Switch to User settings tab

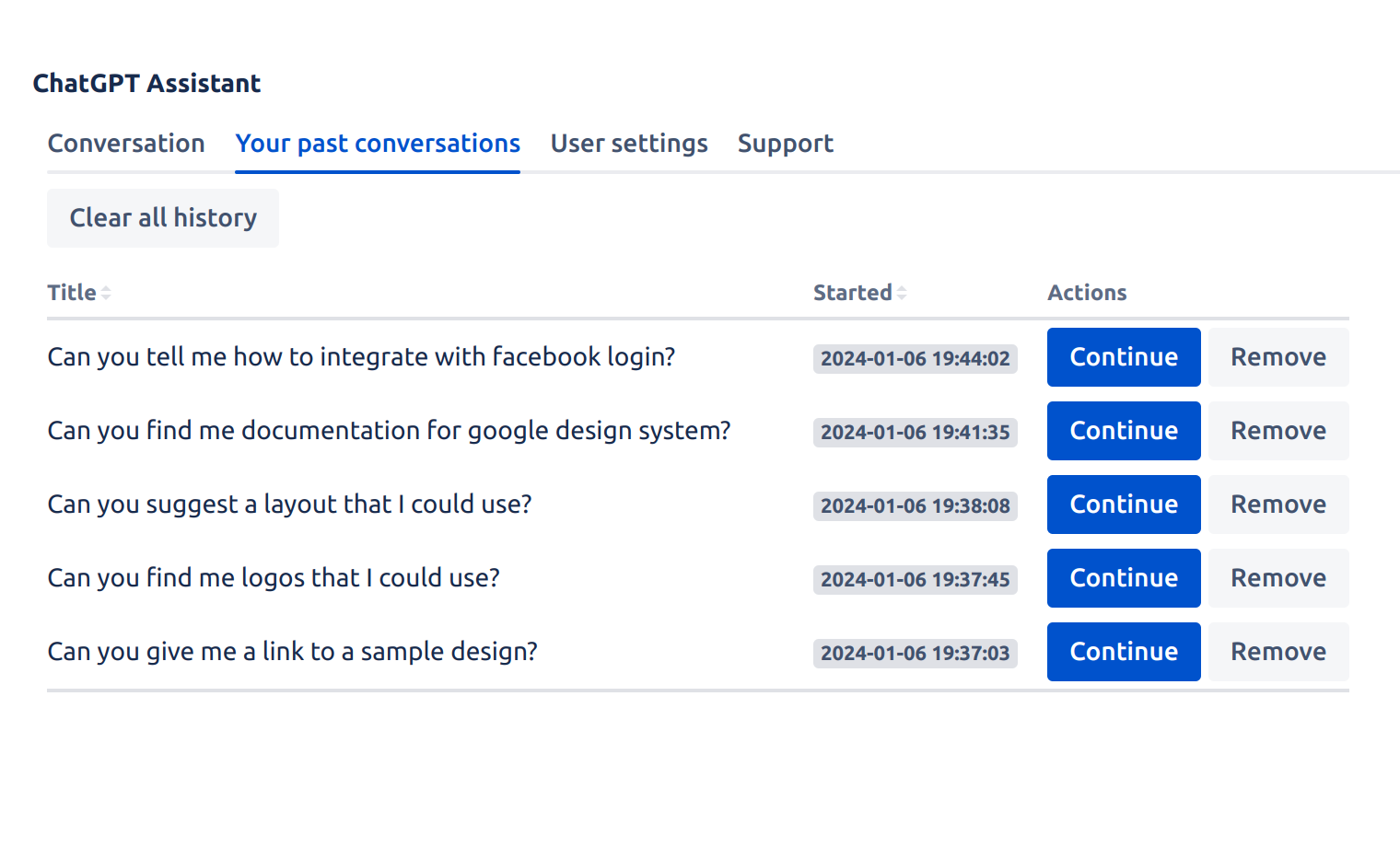629,144
